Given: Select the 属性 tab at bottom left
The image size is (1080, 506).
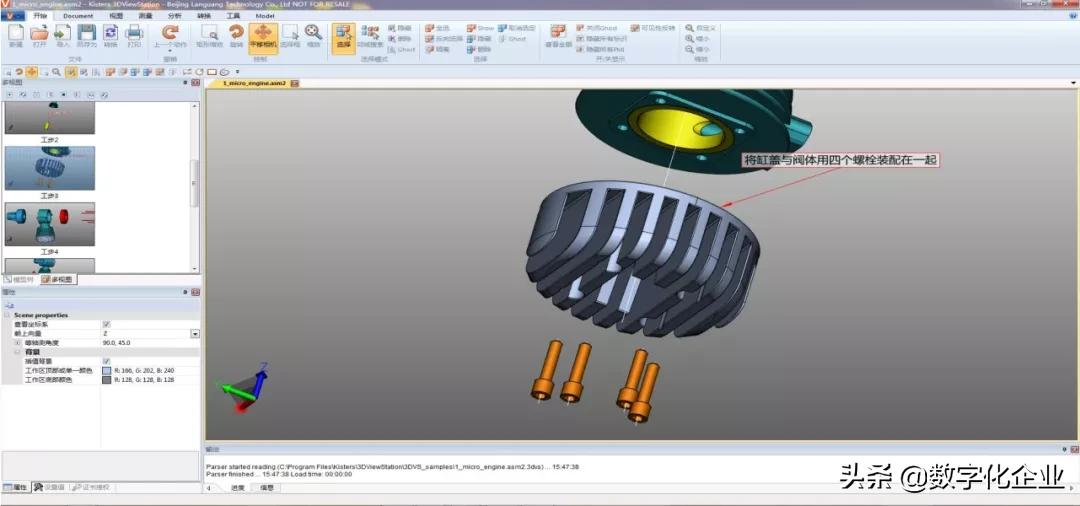Looking at the screenshot, I should [16, 487].
